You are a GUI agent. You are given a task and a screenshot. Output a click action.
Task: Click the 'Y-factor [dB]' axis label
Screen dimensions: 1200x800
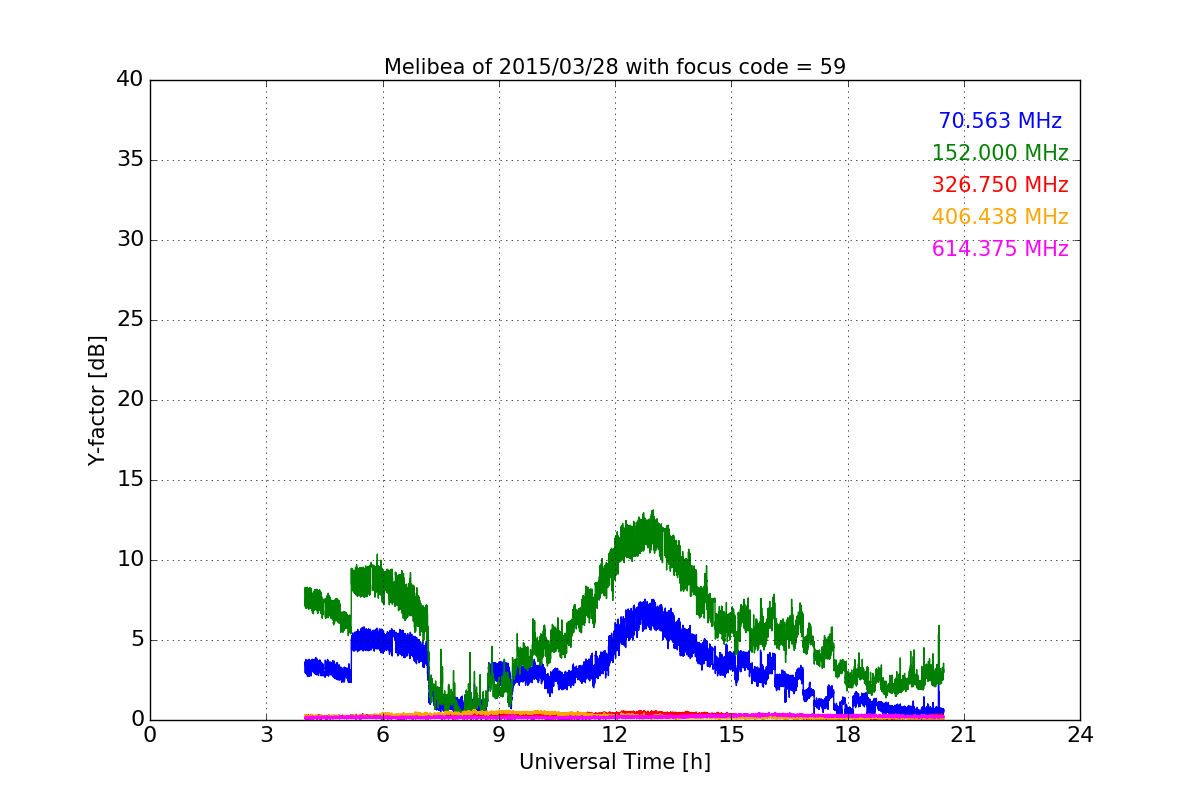pyautogui.click(x=97, y=400)
